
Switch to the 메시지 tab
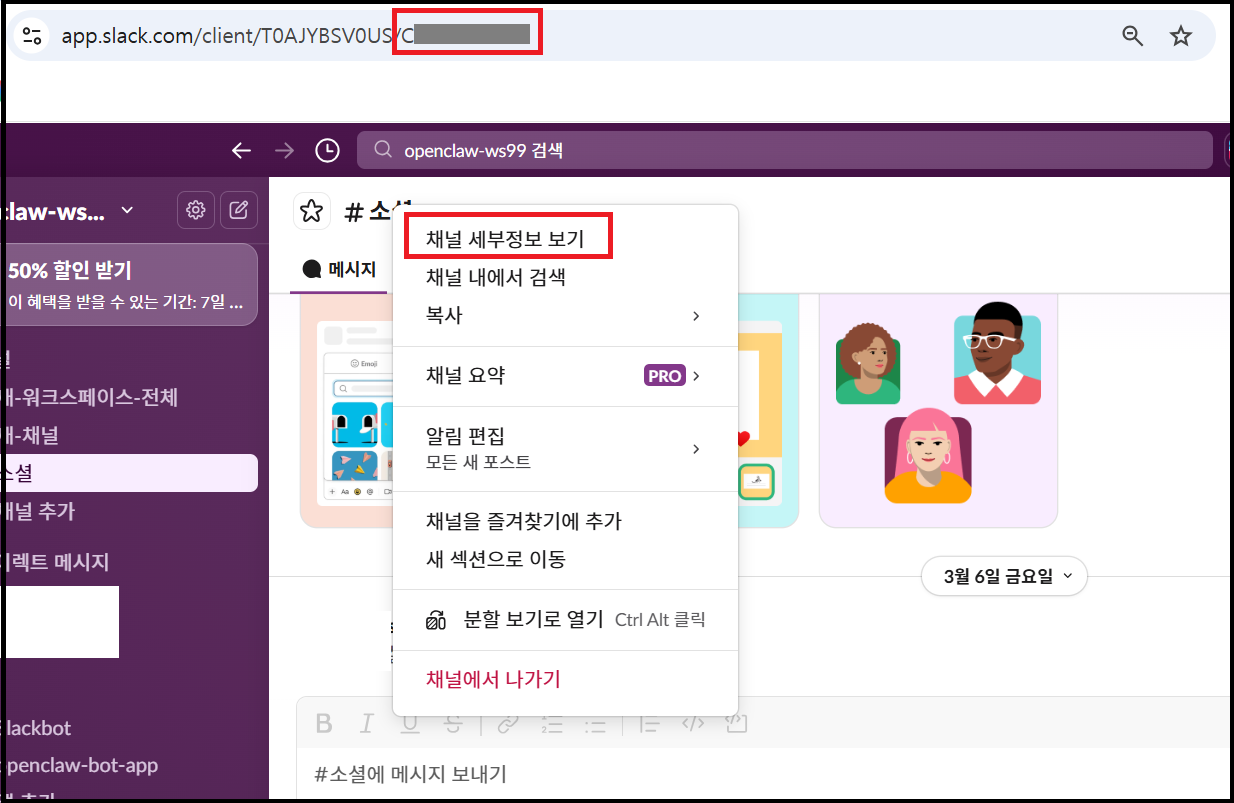point(339,269)
